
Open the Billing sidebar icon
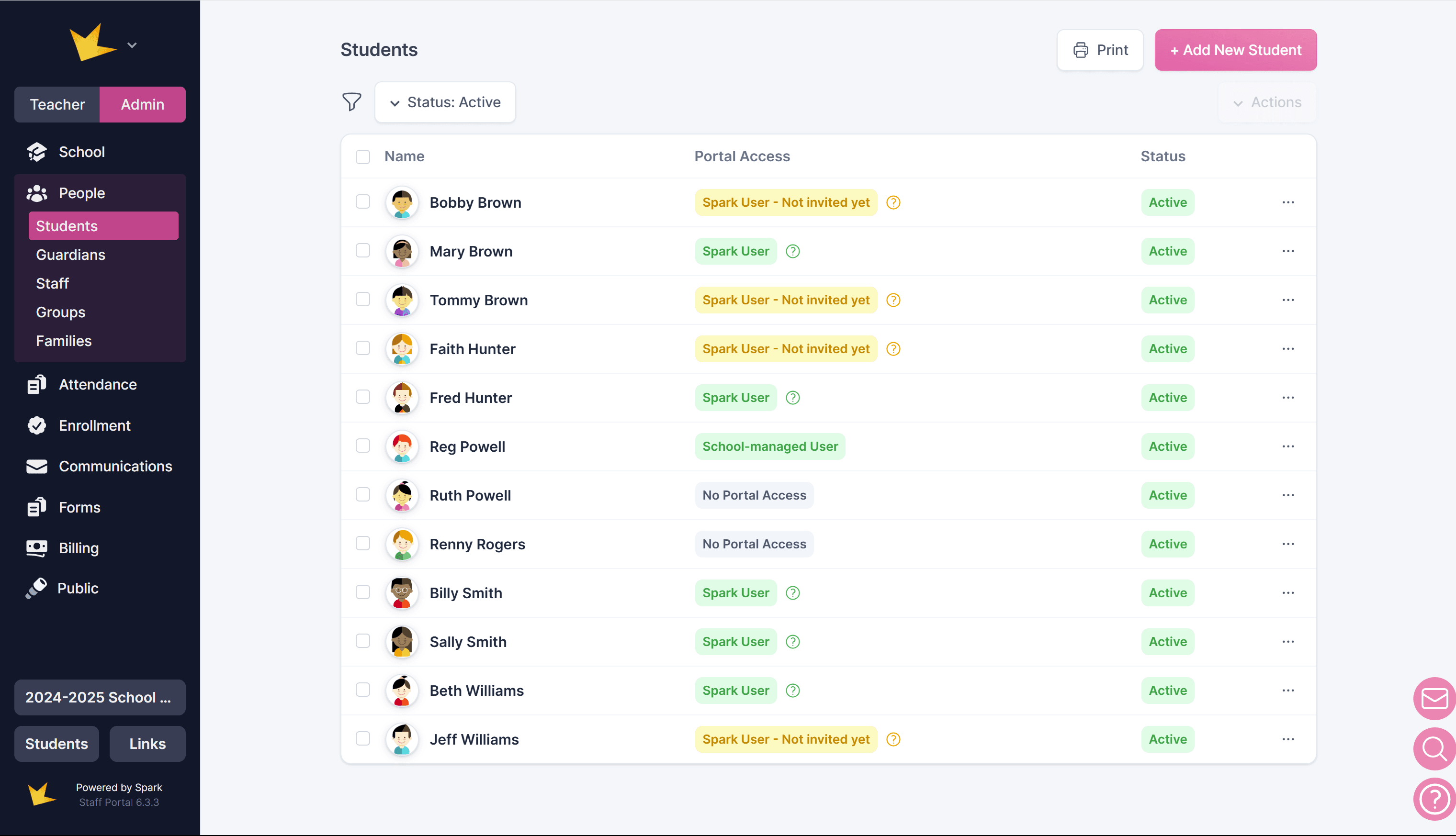[36, 548]
